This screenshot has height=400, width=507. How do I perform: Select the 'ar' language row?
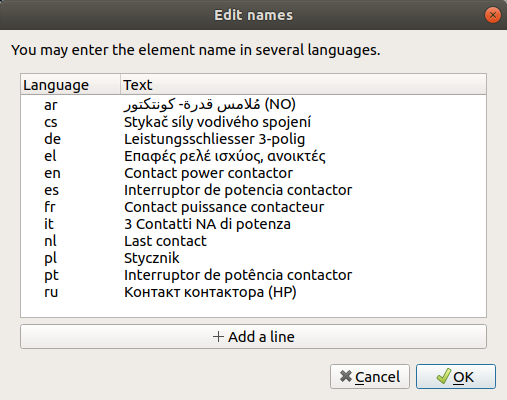(x=253, y=105)
